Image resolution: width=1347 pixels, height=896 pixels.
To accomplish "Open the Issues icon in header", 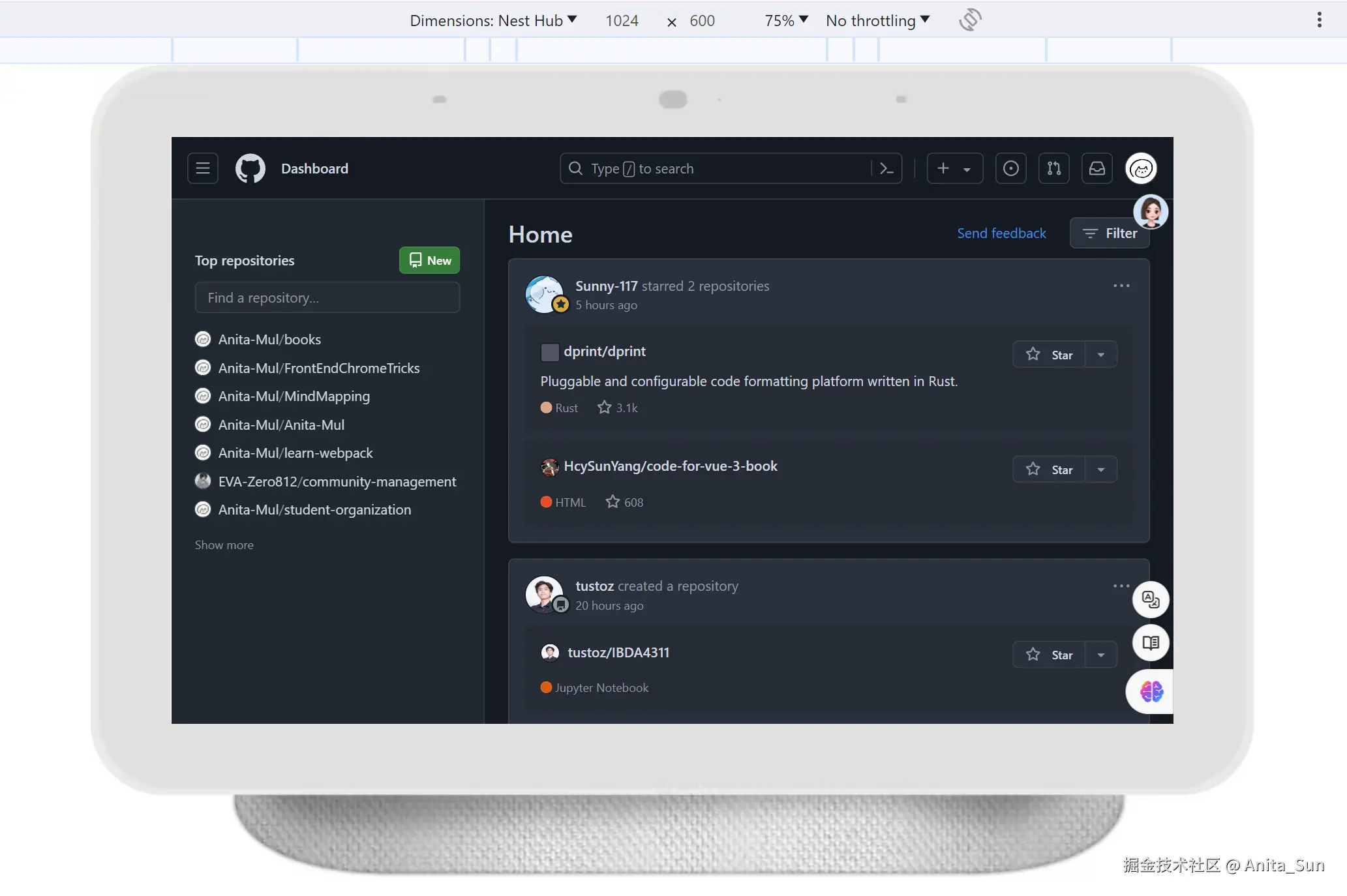I will (1010, 168).
